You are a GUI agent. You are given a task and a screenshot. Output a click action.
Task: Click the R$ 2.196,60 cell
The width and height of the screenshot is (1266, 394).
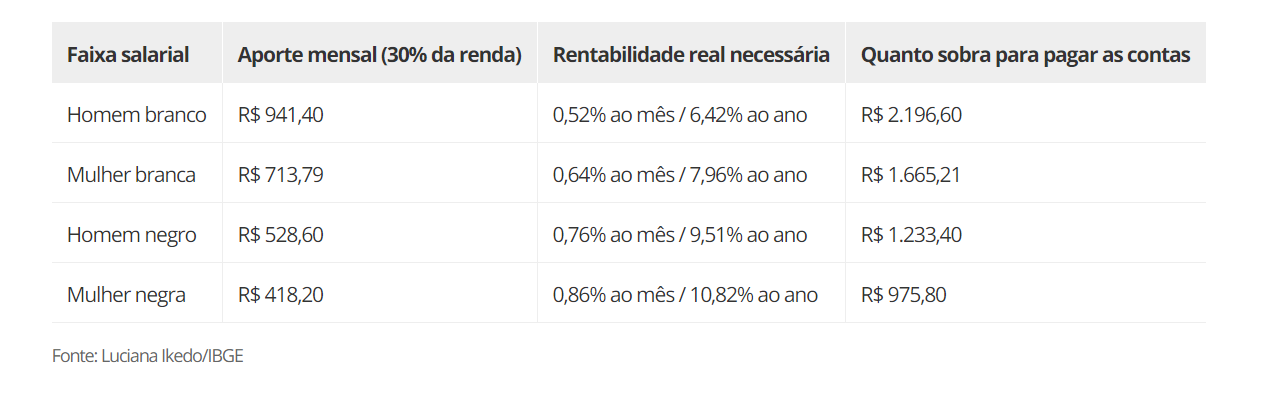tap(911, 115)
